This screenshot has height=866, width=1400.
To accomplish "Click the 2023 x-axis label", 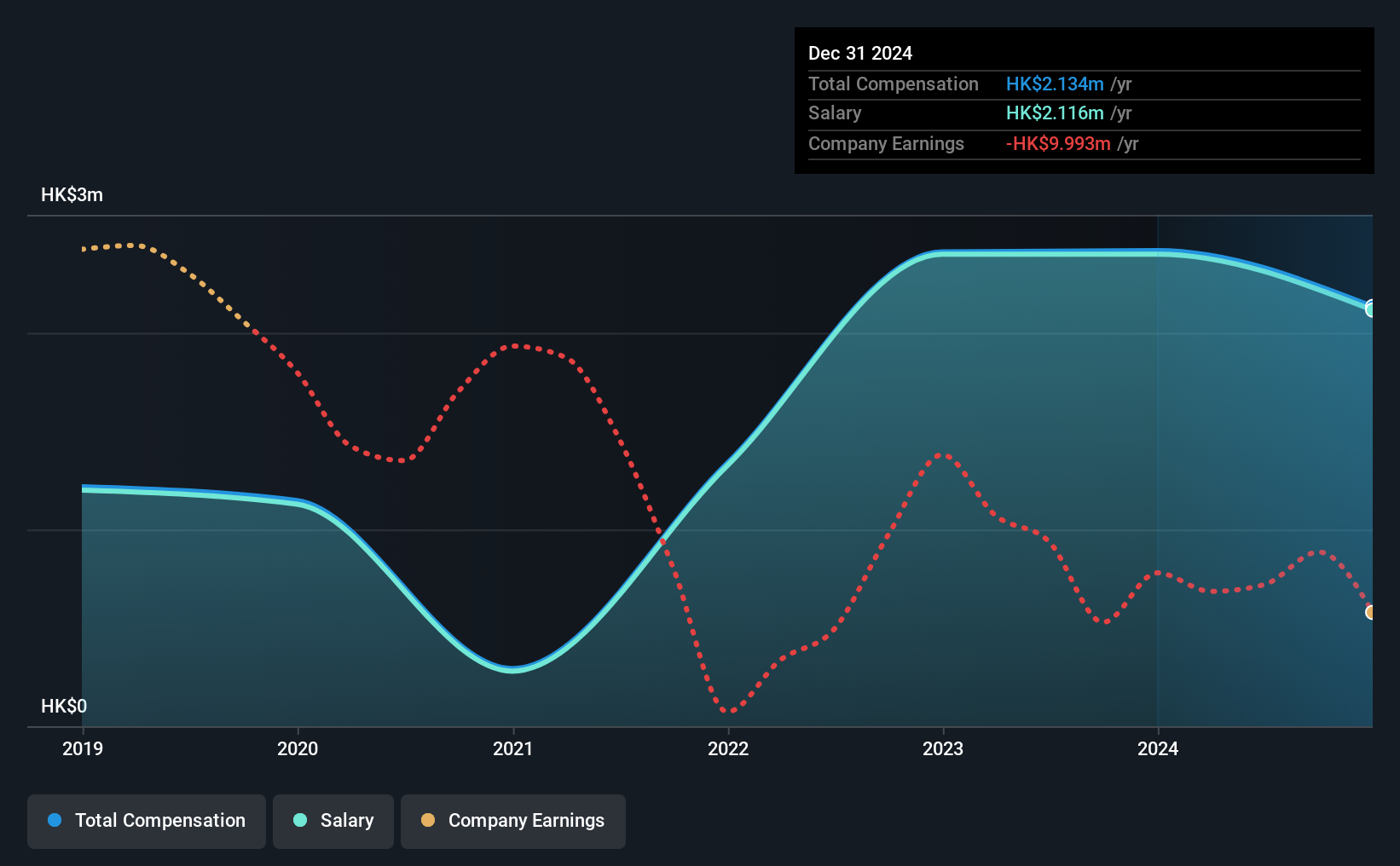I will coord(943,748).
